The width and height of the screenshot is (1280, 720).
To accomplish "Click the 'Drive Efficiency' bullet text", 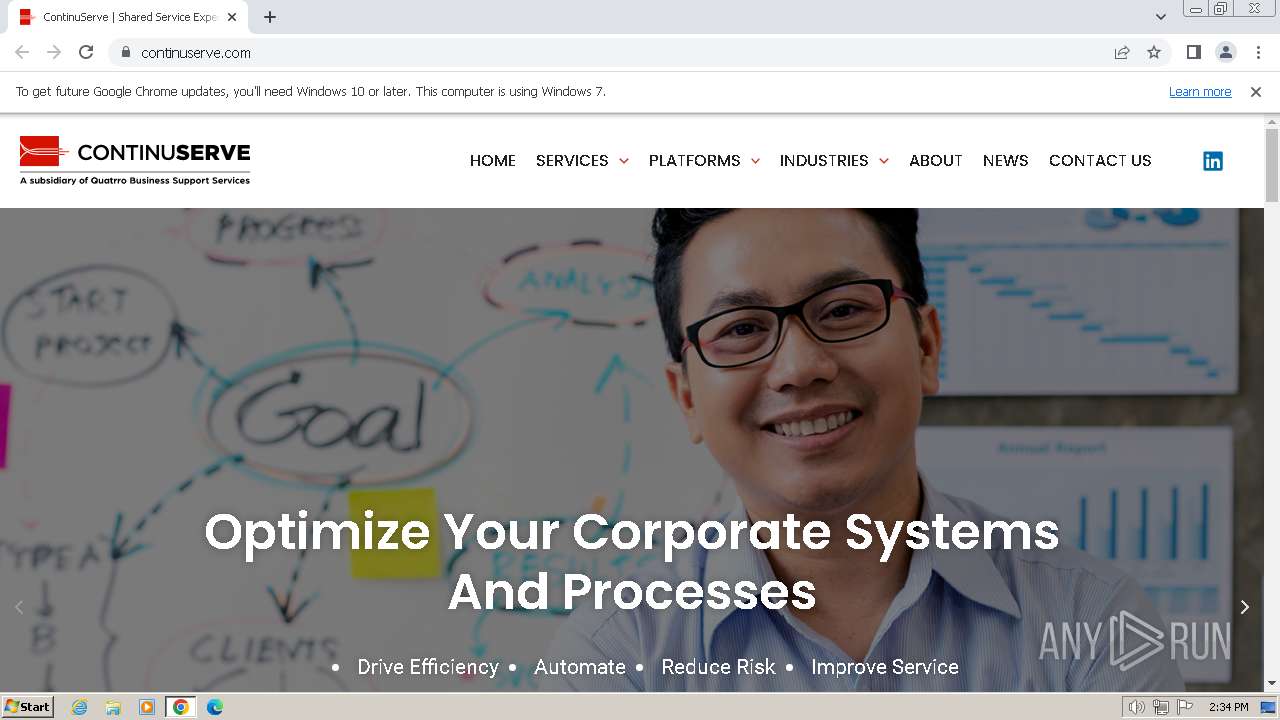I will coord(428,667).
